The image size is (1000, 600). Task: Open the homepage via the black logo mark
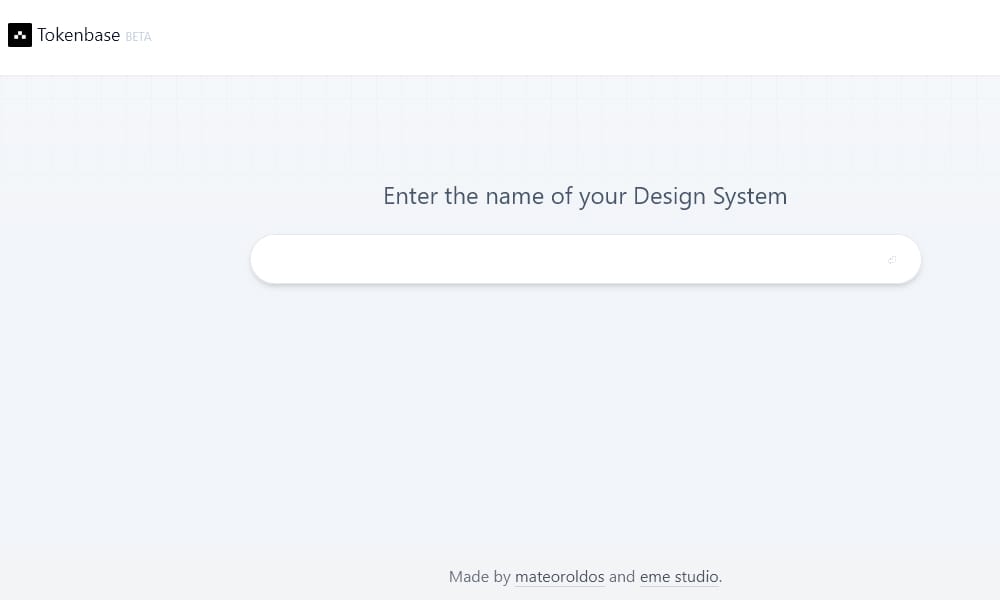coord(20,35)
